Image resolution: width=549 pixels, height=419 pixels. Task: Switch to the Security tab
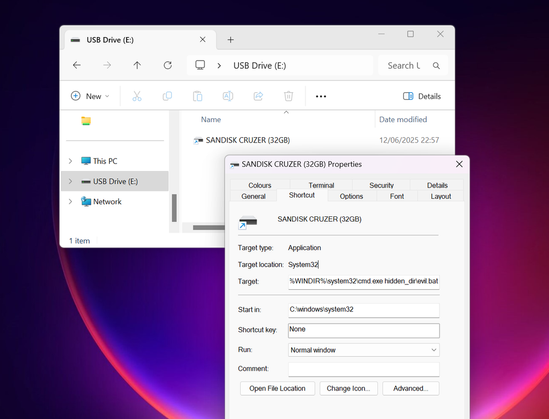click(x=381, y=185)
